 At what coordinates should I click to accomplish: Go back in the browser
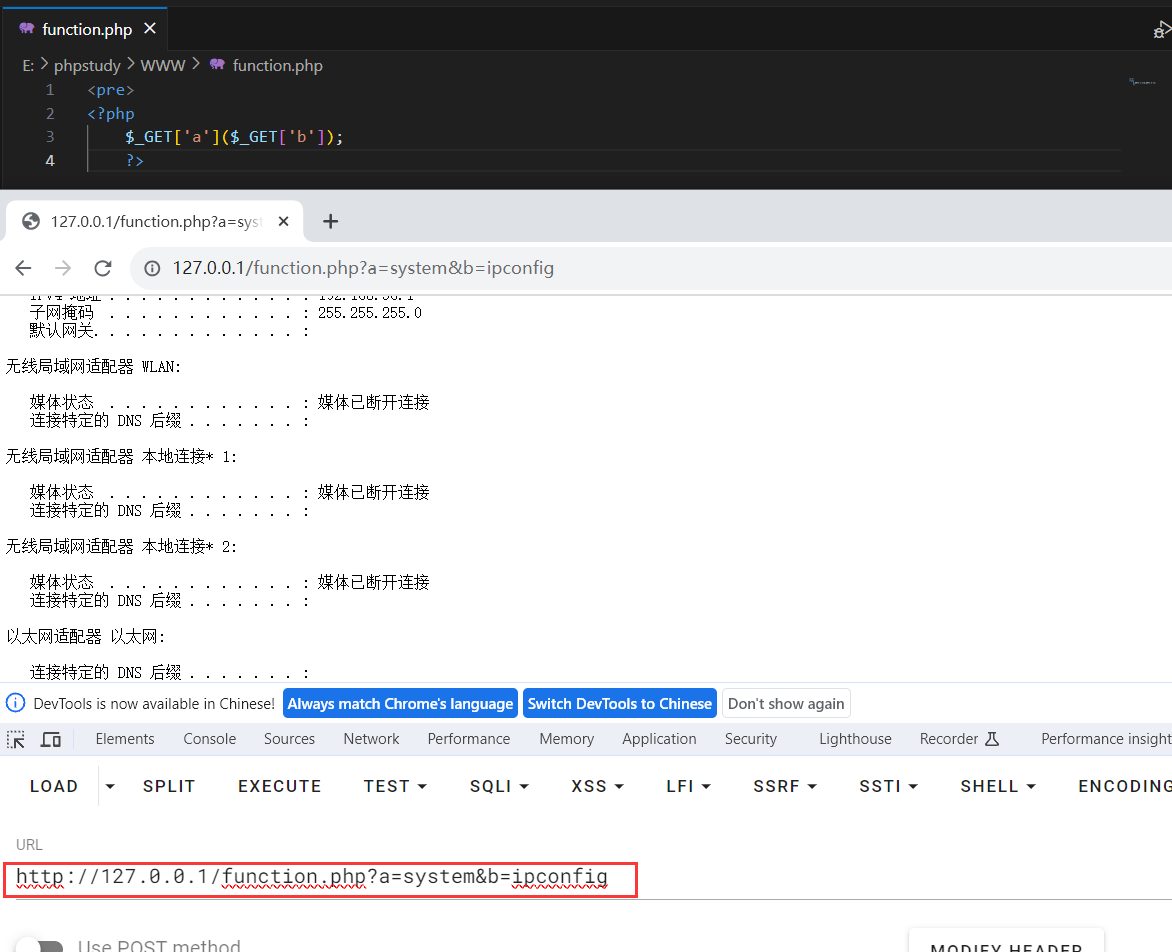[x=24, y=268]
